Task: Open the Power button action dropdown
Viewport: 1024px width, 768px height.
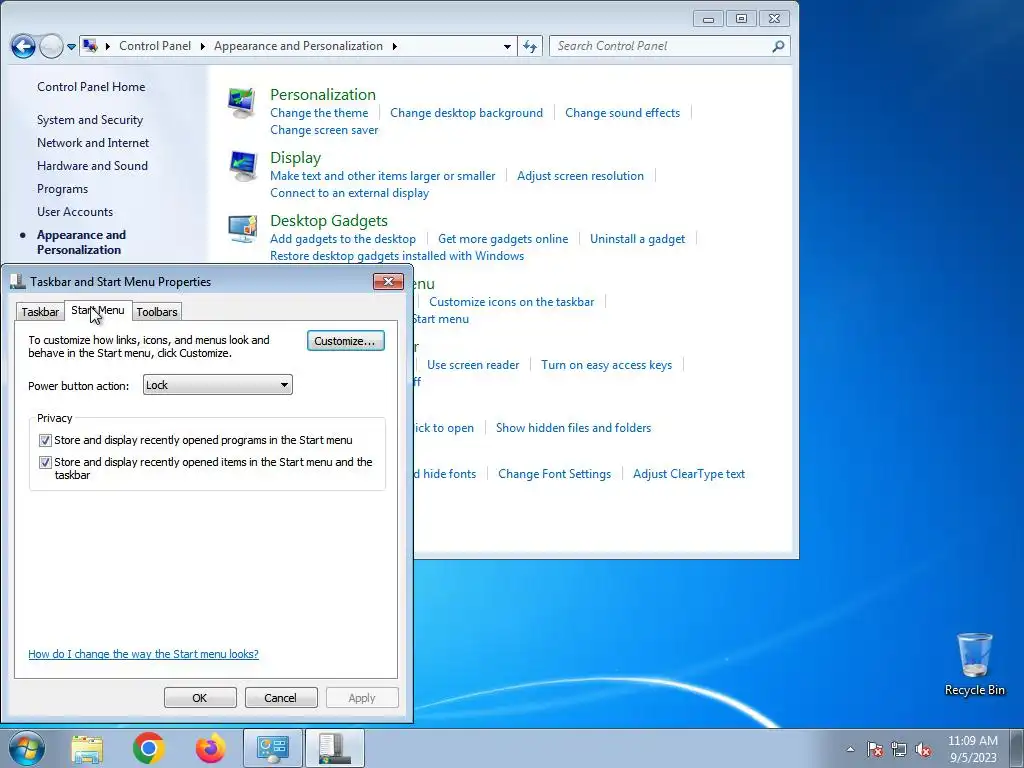Action: [217, 385]
